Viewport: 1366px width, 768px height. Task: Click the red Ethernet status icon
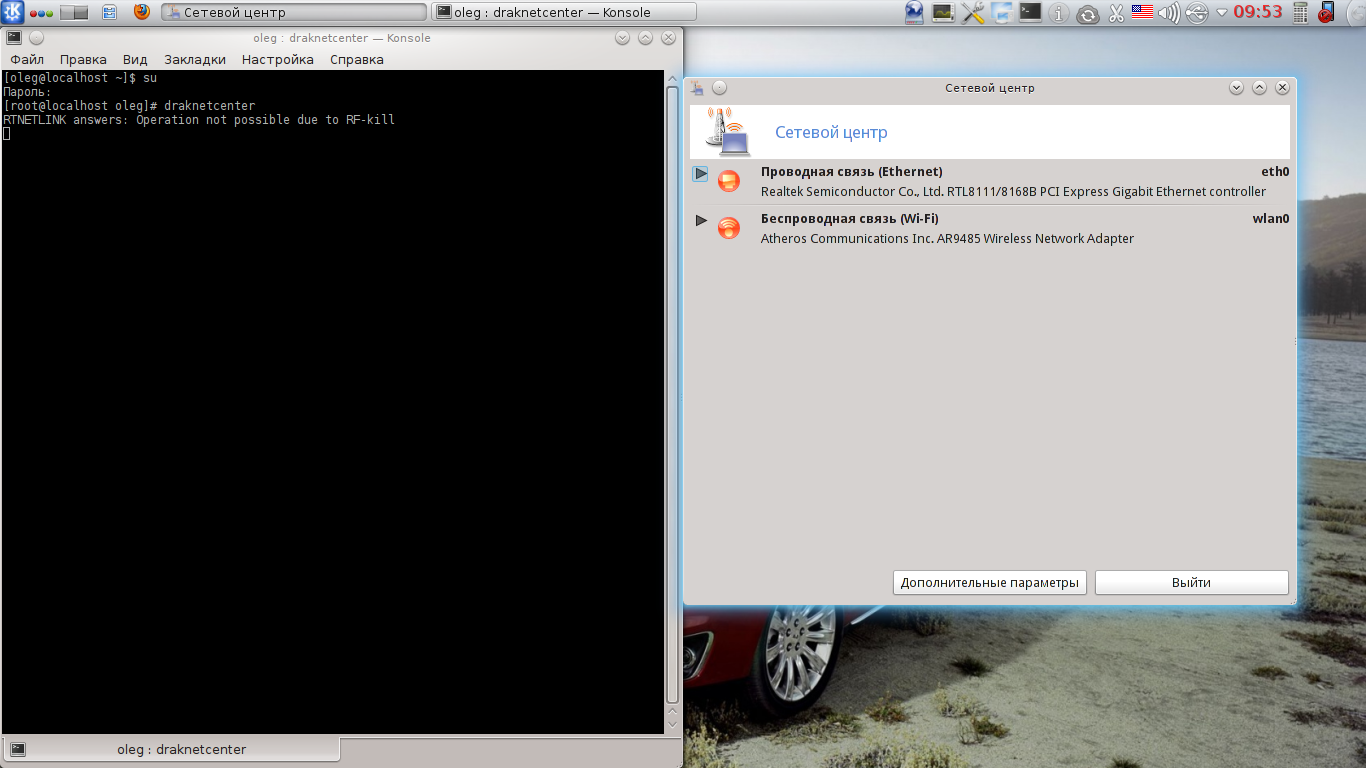729,181
